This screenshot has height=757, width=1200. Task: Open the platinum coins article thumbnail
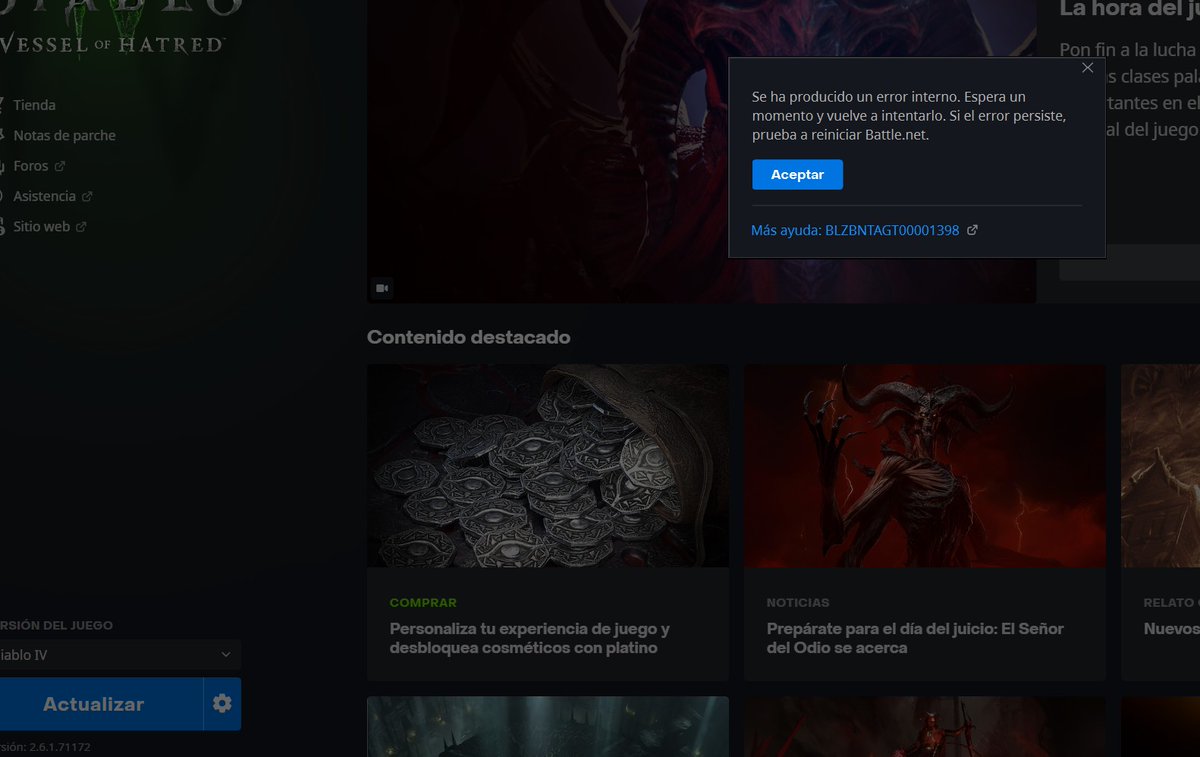pos(548,466)
